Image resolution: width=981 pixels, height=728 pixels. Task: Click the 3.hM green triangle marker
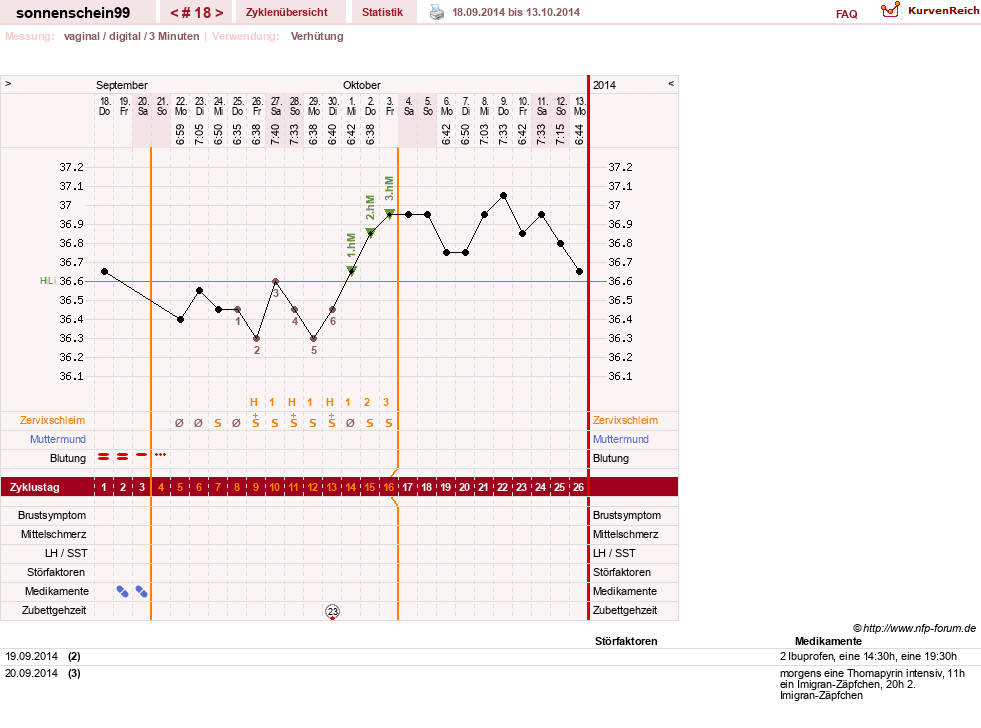(389, 213)
